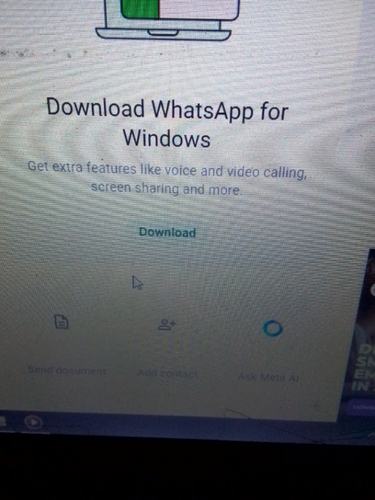The width and height of the screenshot is (375, 500).
Task: Click the purple download button in the ad
Action: tap(362, 407)
